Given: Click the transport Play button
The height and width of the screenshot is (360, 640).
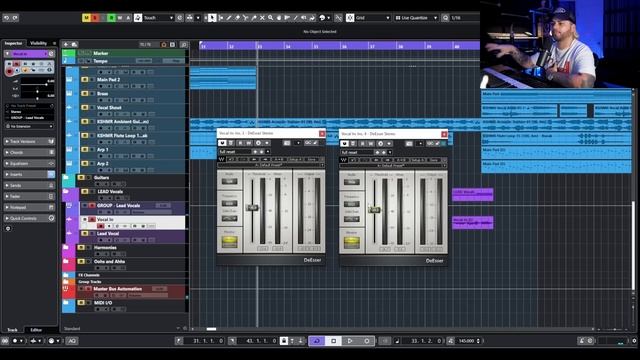Looking at the screenshot, I should coord(350,341).
